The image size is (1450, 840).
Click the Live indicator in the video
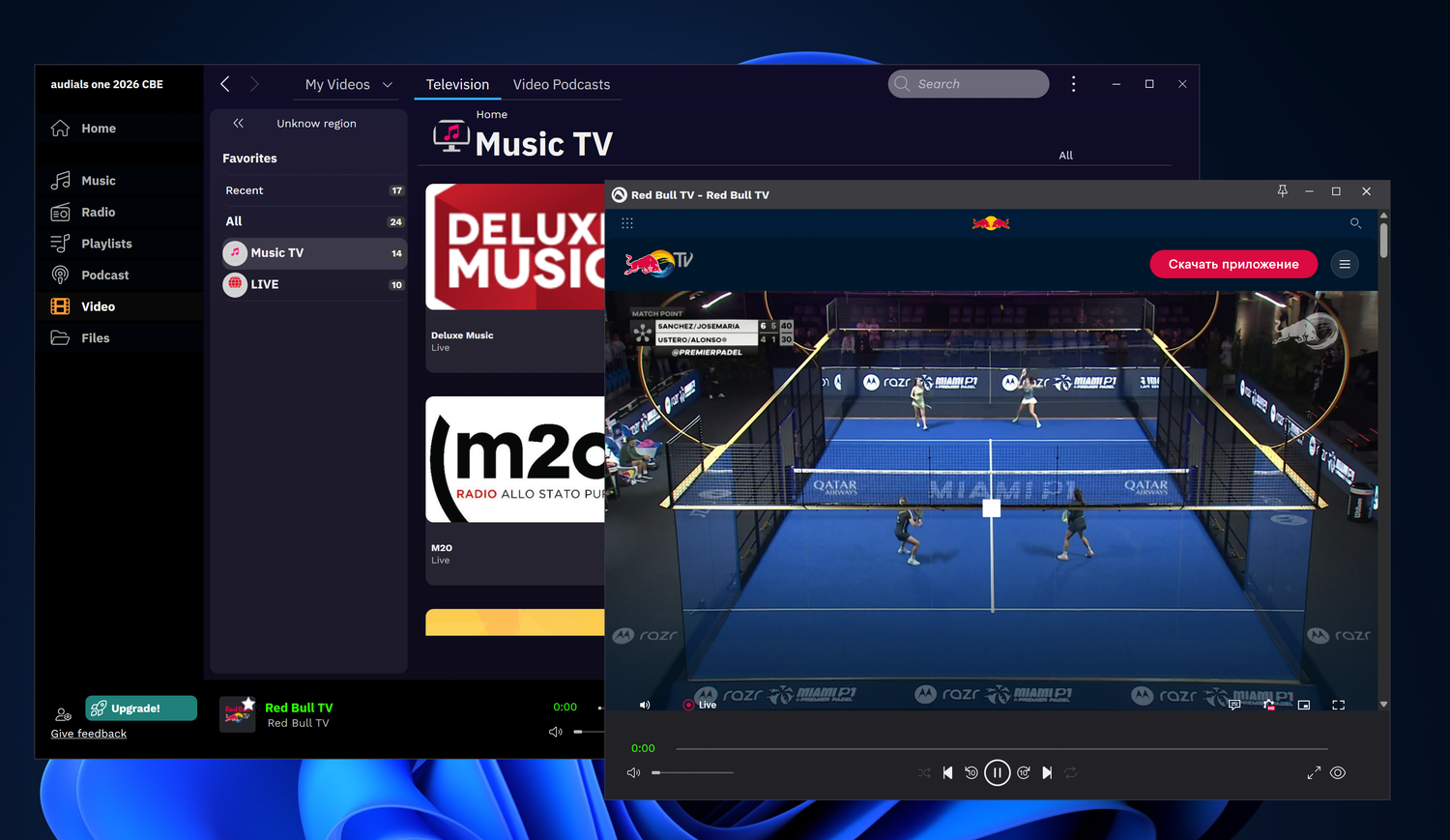[700, 705]
